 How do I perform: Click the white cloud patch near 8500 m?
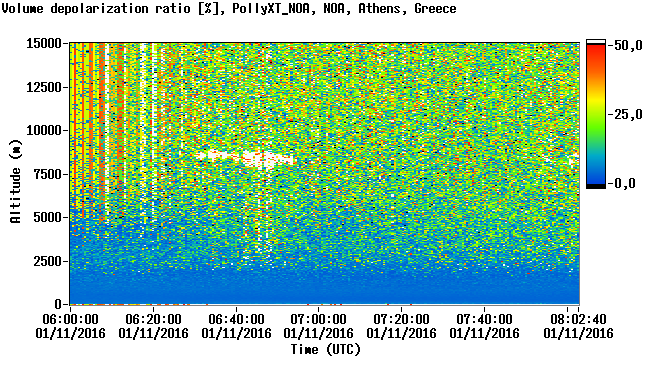[245, 158]
